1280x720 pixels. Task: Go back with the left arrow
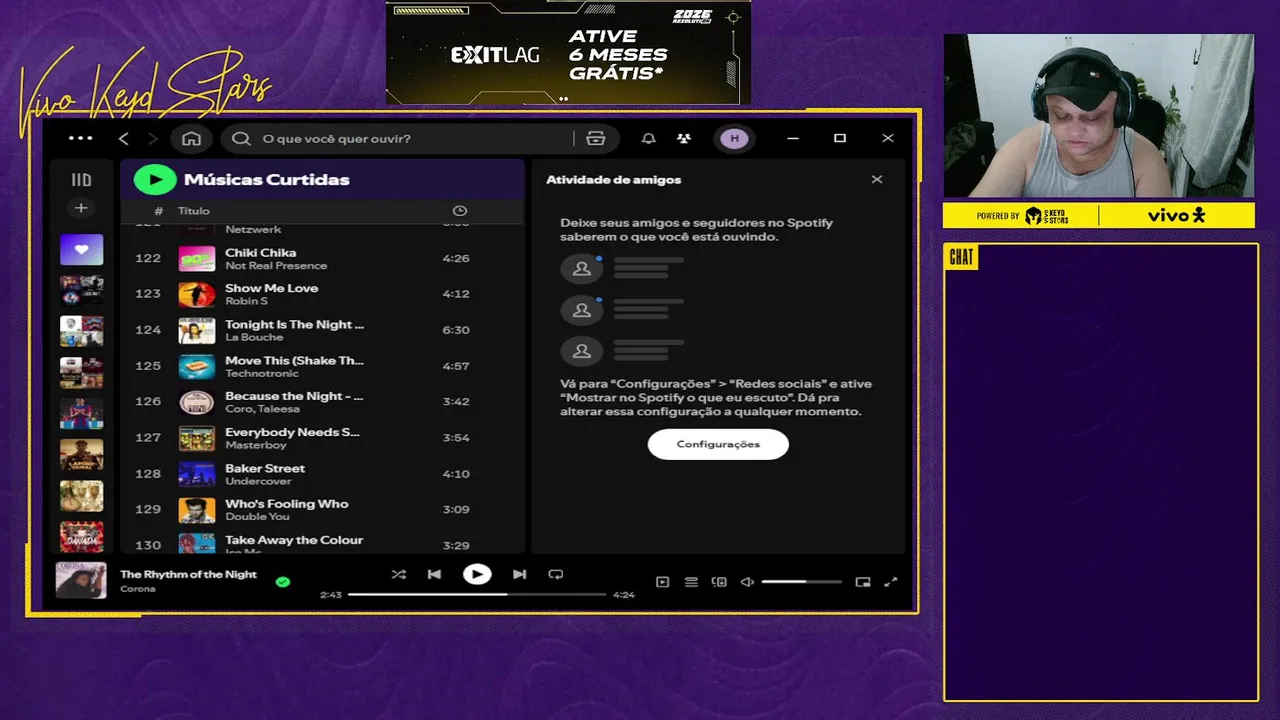(x=124, y=138)
